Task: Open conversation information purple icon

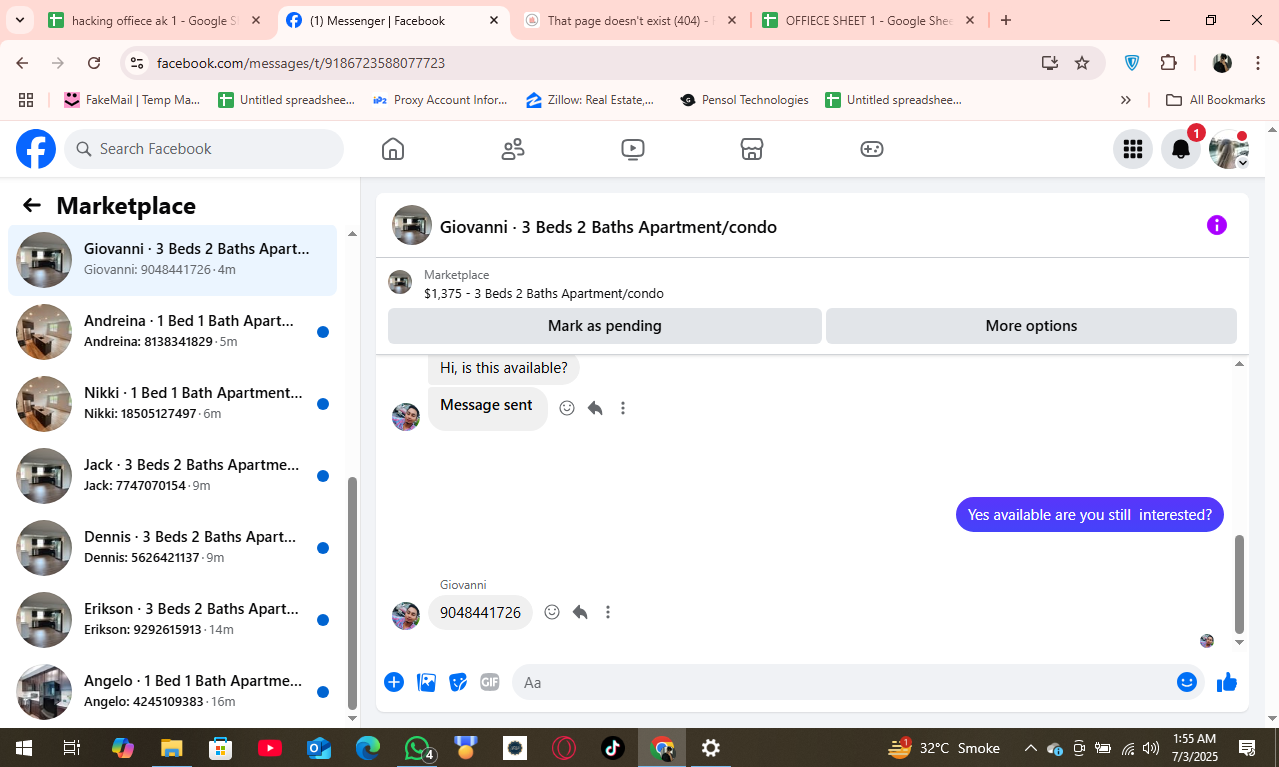Action: point(1216,225)
